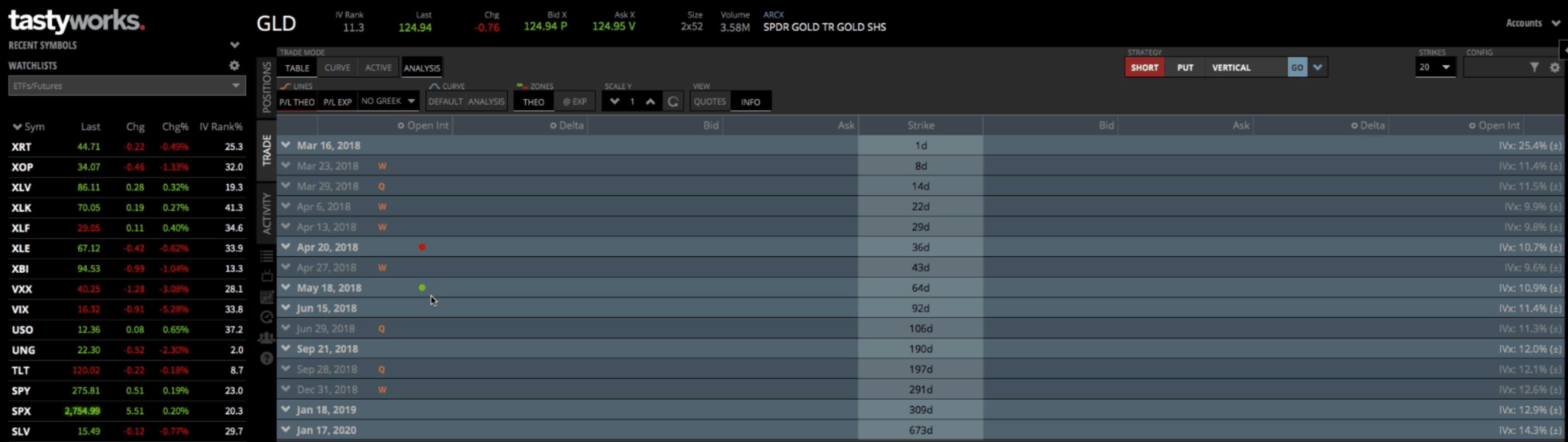Click the clock gauge sidebar icon
This screenshot has height=442, width=1568.
coord(267,317)
